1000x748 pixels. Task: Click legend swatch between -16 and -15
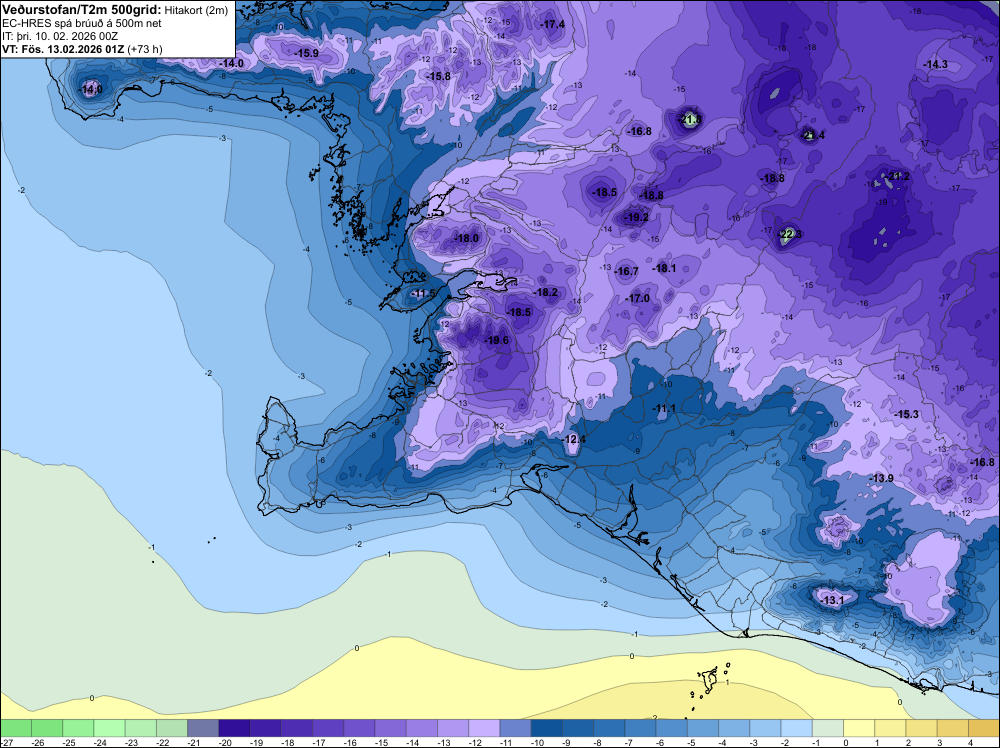(359, 728)
